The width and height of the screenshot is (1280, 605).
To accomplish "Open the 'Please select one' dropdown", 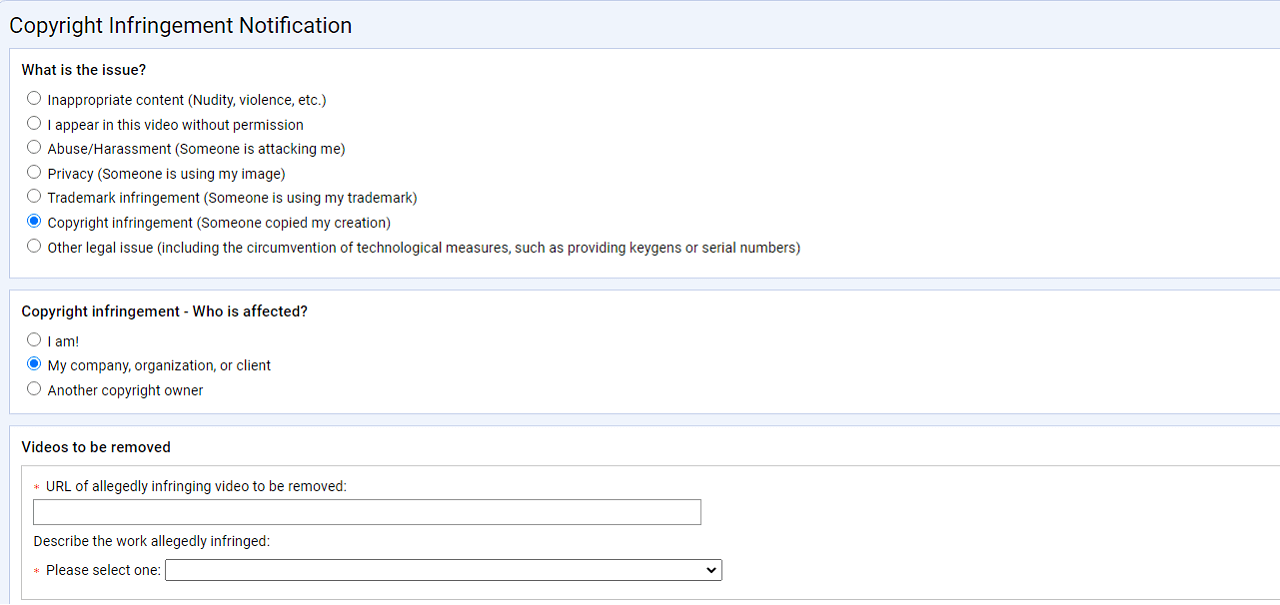I will coord(443,570).
